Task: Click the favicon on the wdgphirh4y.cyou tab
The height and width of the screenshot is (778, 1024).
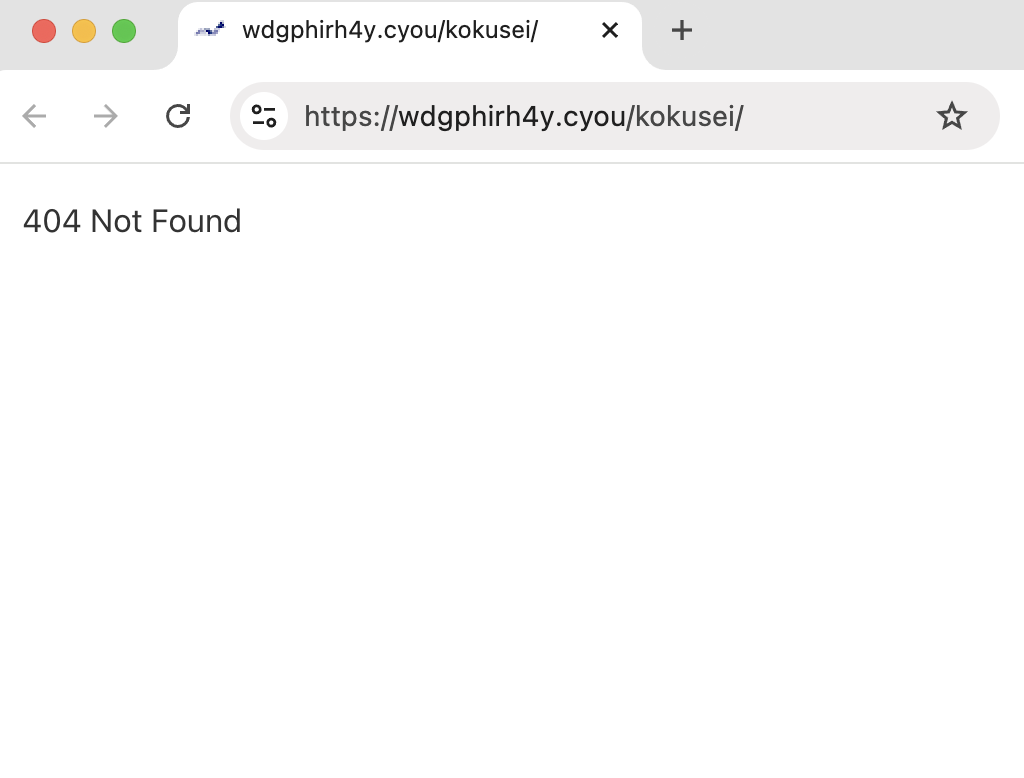Action: pos(210,31)
